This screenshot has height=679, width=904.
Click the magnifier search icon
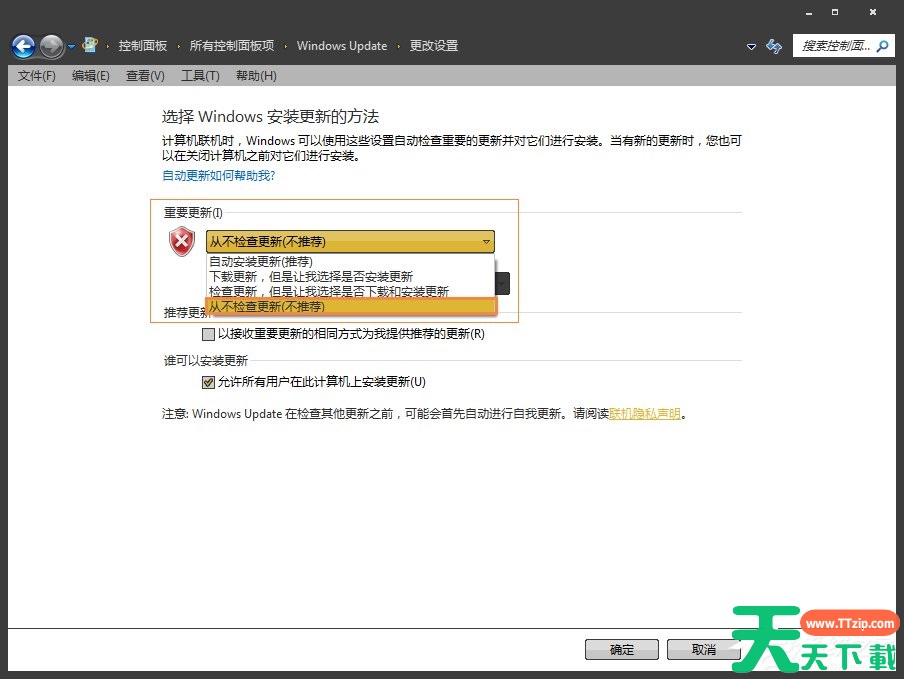(x=883, y=46)
